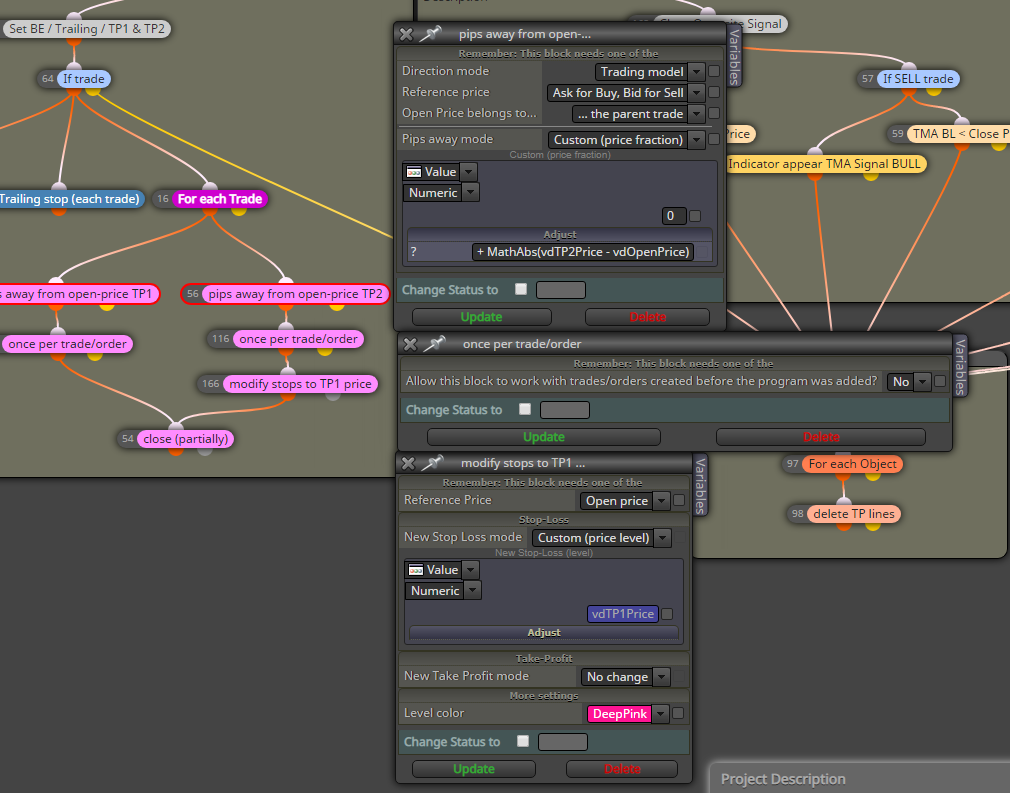The width and height of the screenshot is (1010, 793).
Task: Click Update in once per trade panel
Action: coord(544,437)
